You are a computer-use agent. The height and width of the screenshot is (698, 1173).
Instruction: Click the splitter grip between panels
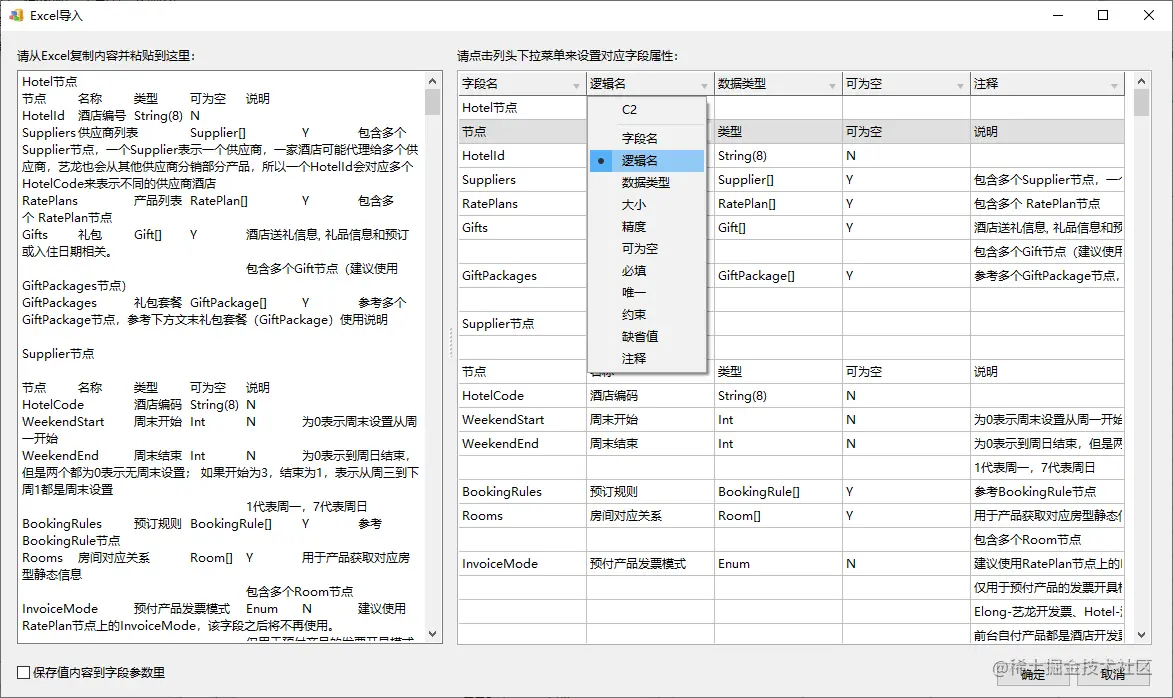click(450, 343)
